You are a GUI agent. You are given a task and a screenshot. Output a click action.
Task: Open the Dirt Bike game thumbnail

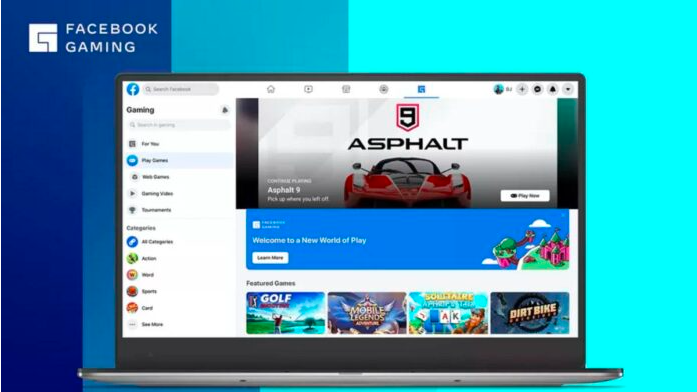click(x=530, y=313)
